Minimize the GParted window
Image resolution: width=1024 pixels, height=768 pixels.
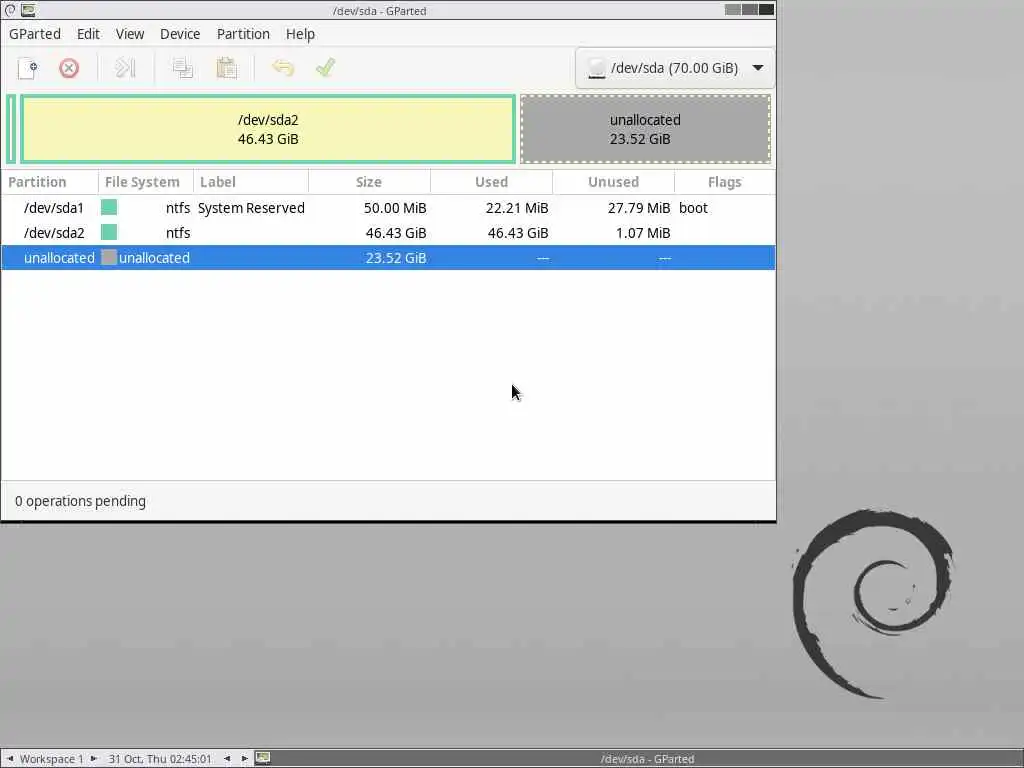tap(733, 9)
